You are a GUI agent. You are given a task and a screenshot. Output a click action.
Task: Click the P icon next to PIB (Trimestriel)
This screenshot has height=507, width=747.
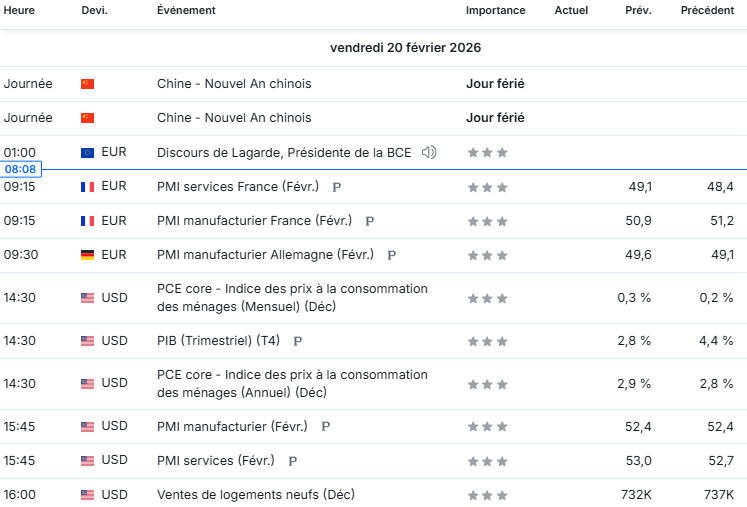(297, 341)
